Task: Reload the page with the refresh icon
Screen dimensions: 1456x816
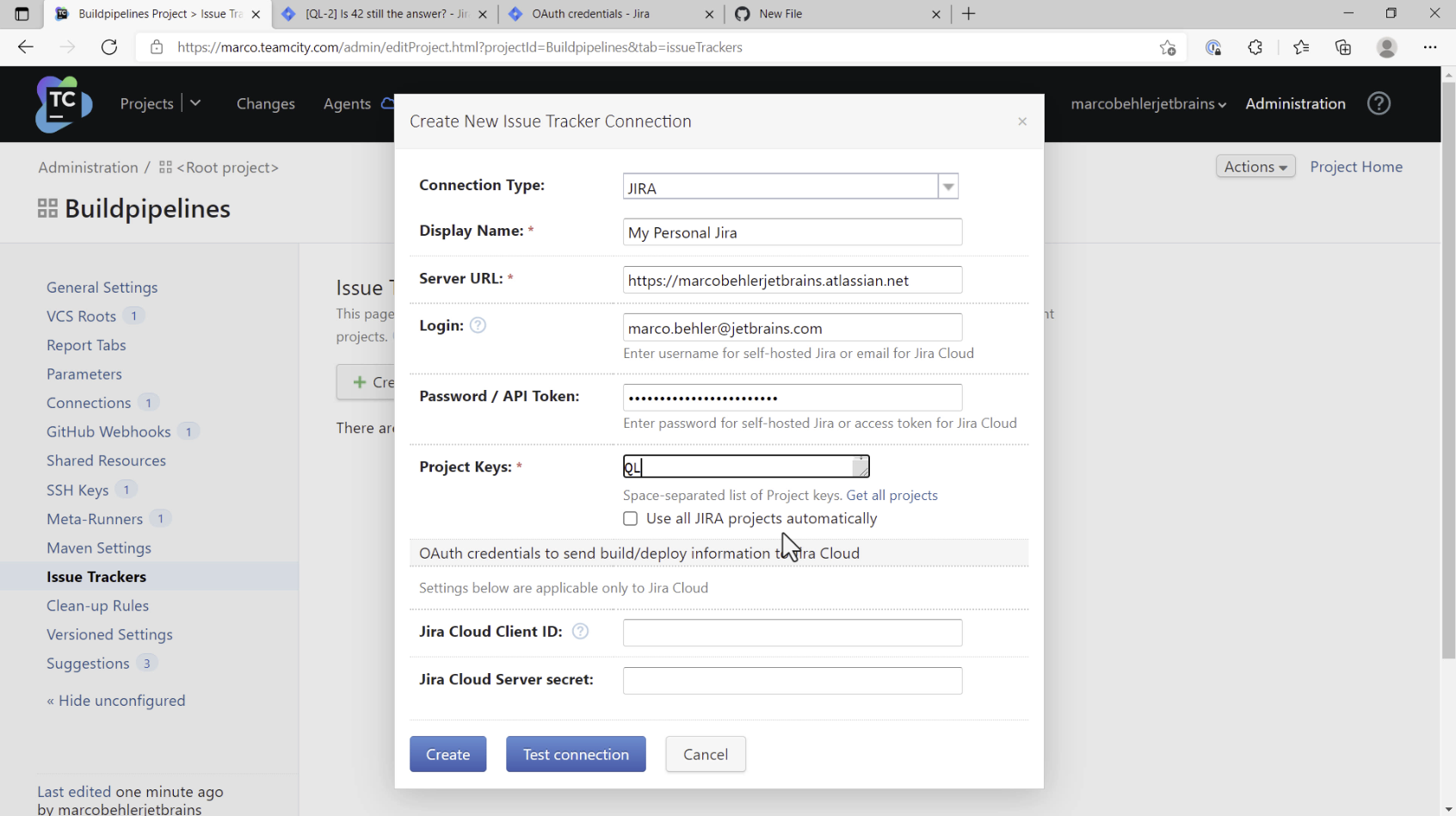Action: (x=109, y=47)
